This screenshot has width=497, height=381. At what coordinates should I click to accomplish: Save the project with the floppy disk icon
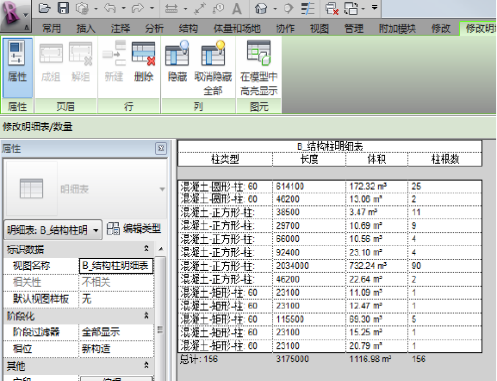(63, 8)
